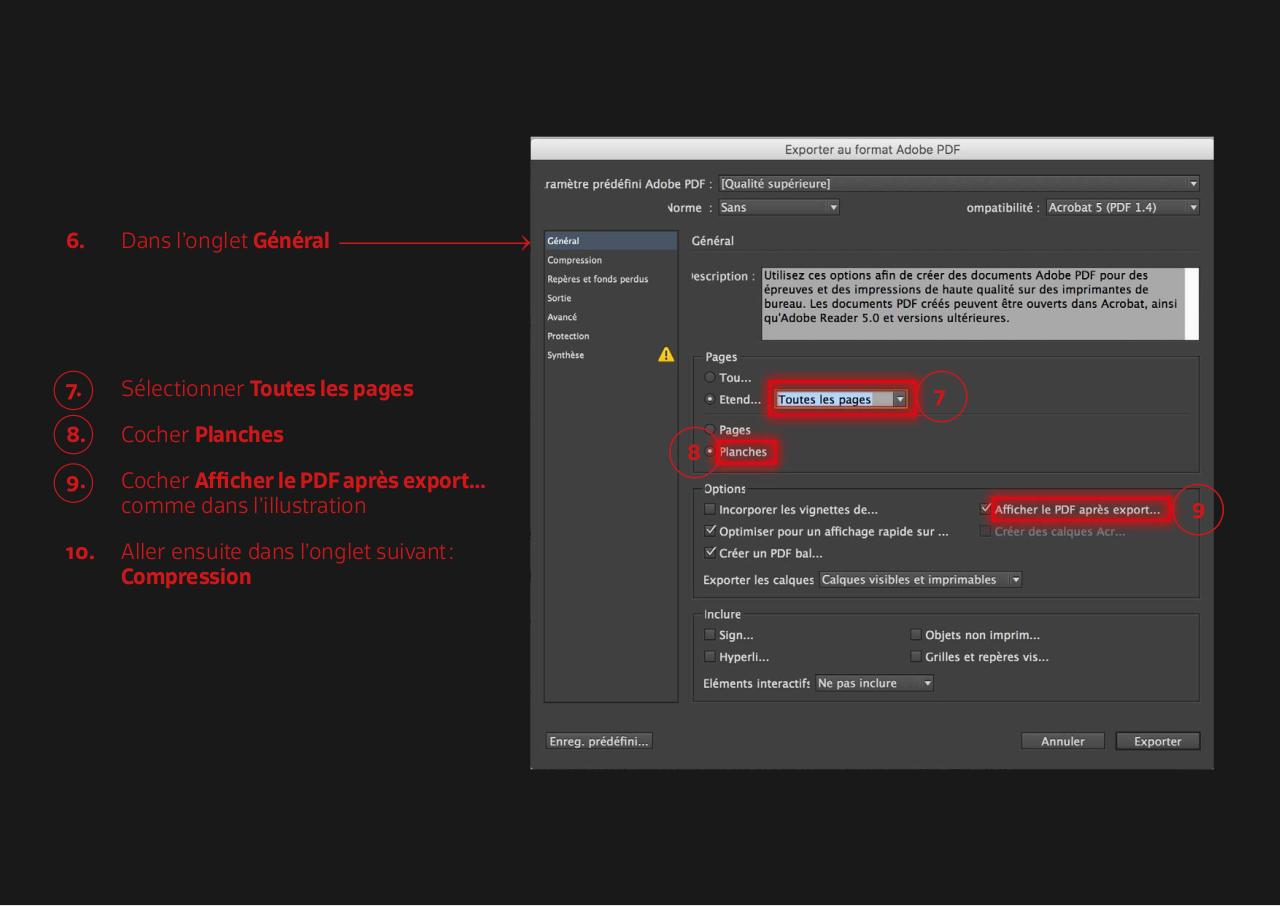Open Repères et fonds perdus section
The width and height of the screenshot is (1280, 906).
coord(597,279)
